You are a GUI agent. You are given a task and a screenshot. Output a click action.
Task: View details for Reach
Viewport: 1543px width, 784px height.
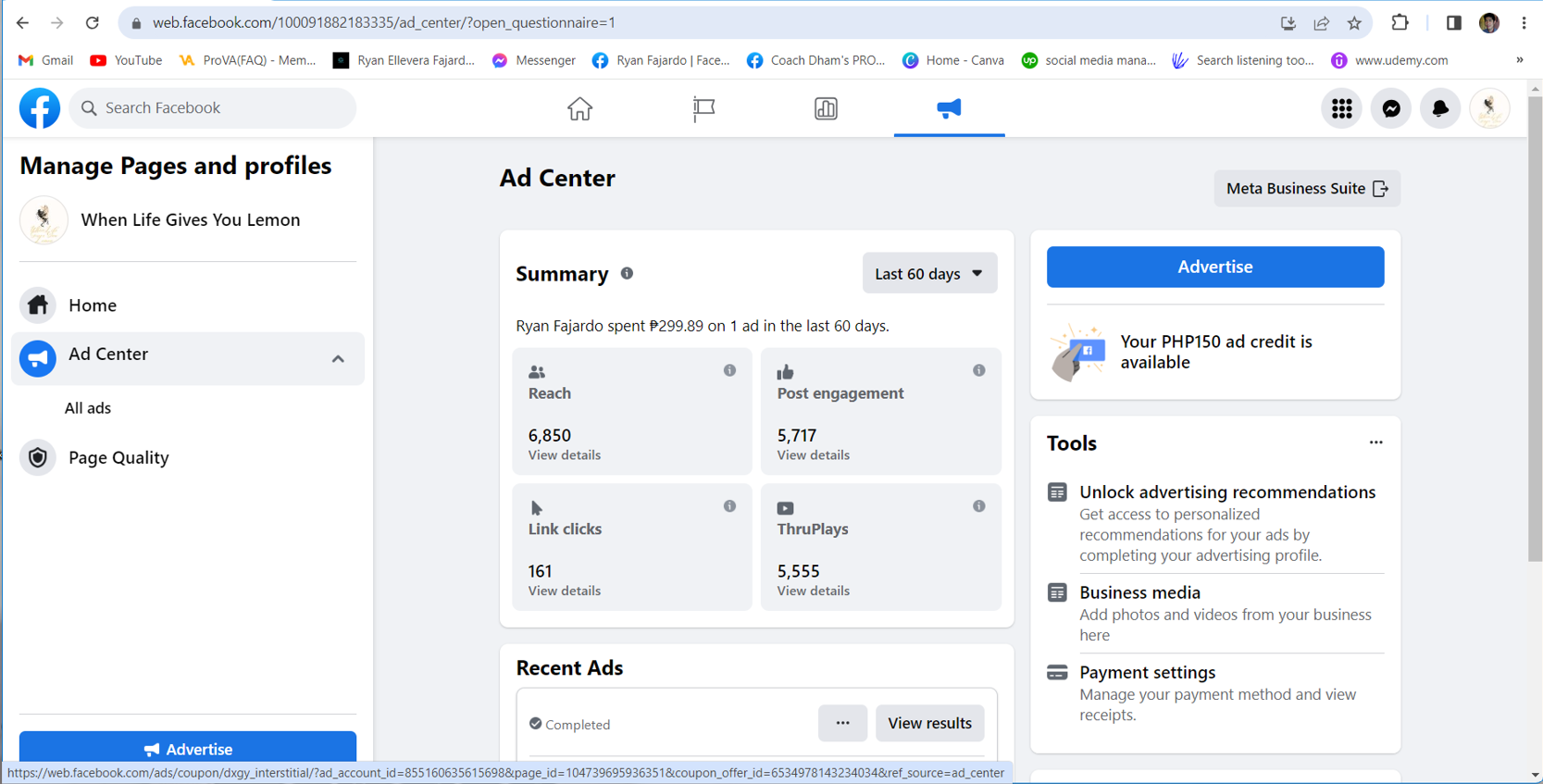[x=565, y=455]
